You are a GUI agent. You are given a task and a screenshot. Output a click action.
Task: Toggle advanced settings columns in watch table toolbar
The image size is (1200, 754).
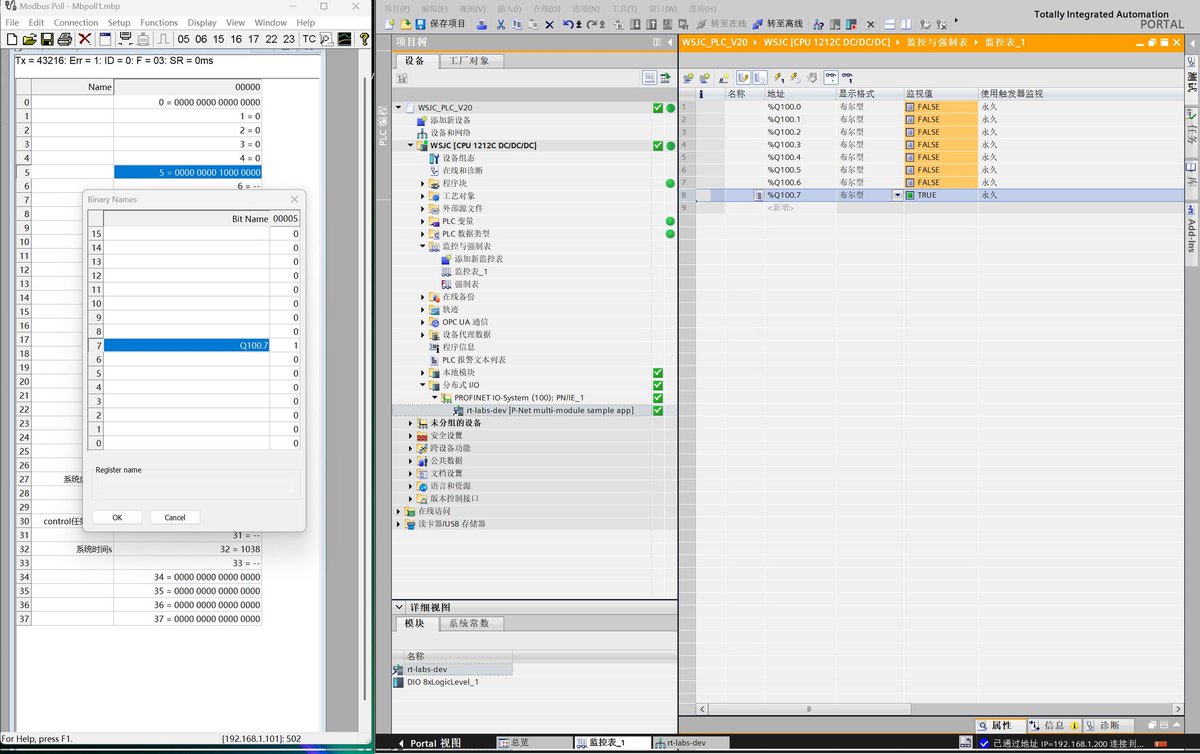[x=760, y=77]
